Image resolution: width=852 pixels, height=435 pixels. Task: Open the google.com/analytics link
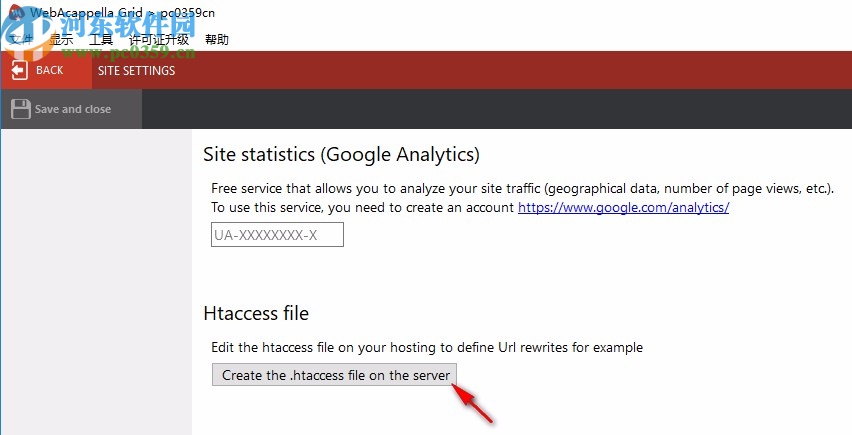[x=623, y=208]
